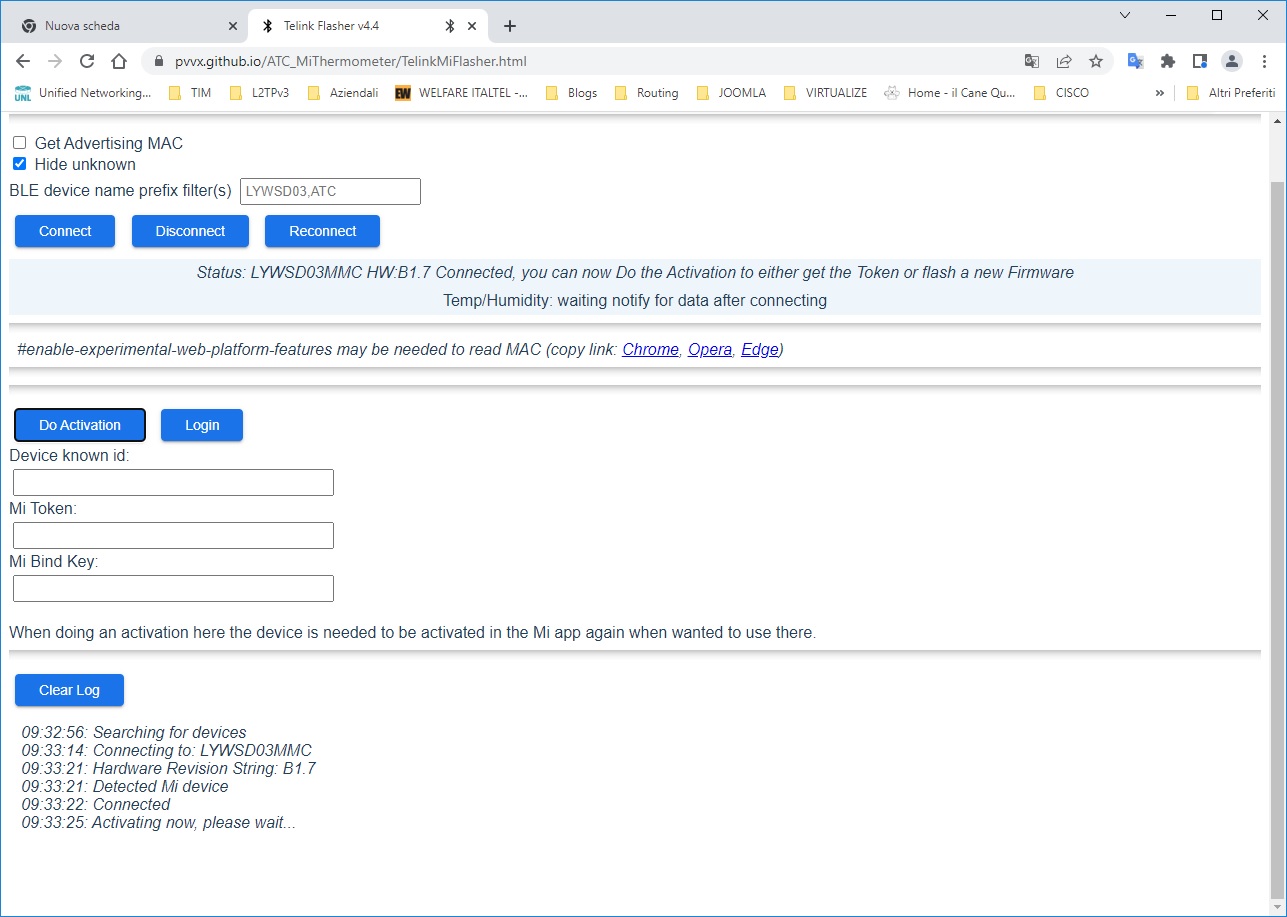Uncheck Hide unknown checkbox

click(19, 164)
